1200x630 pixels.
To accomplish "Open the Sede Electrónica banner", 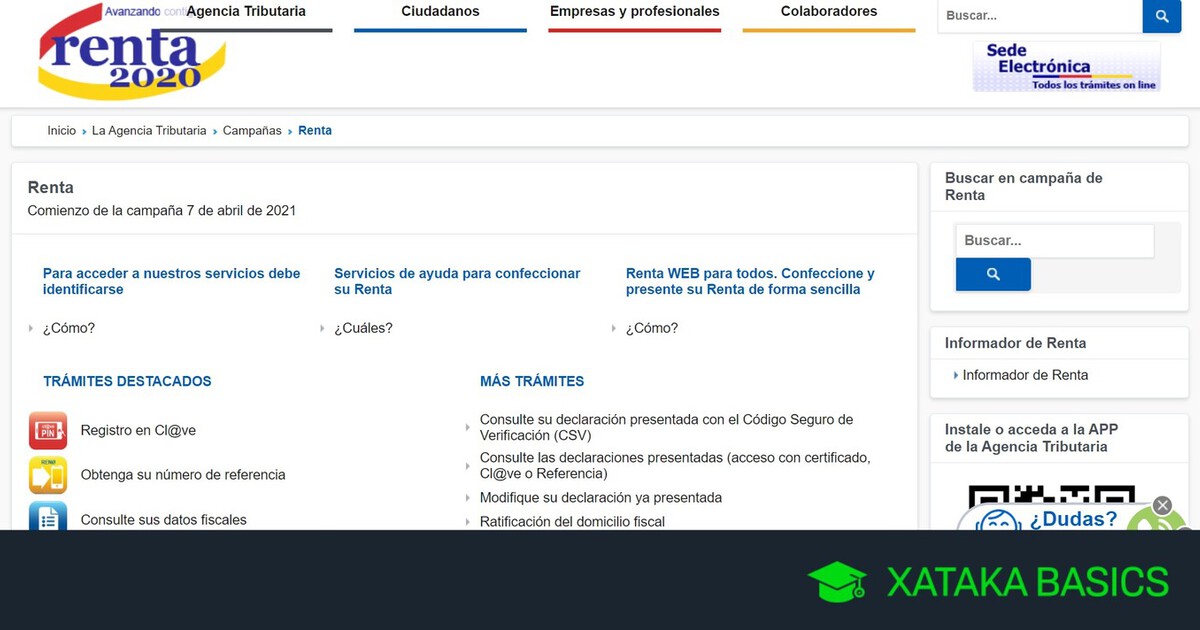I will [x=1066, y=67].
